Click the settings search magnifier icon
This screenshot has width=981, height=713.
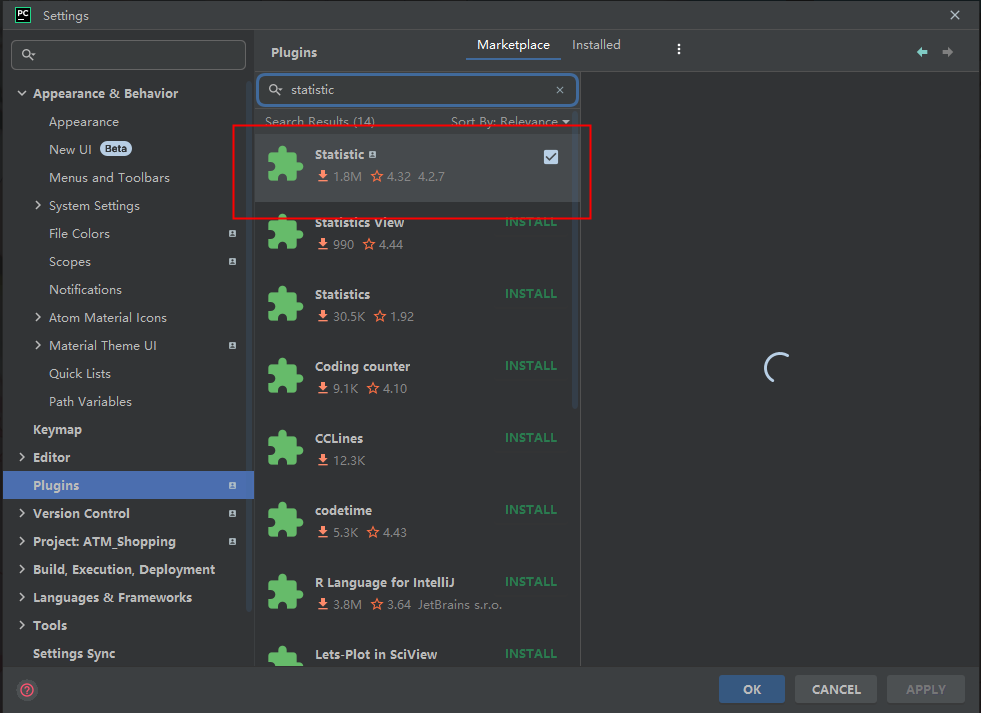click(28, 54)
